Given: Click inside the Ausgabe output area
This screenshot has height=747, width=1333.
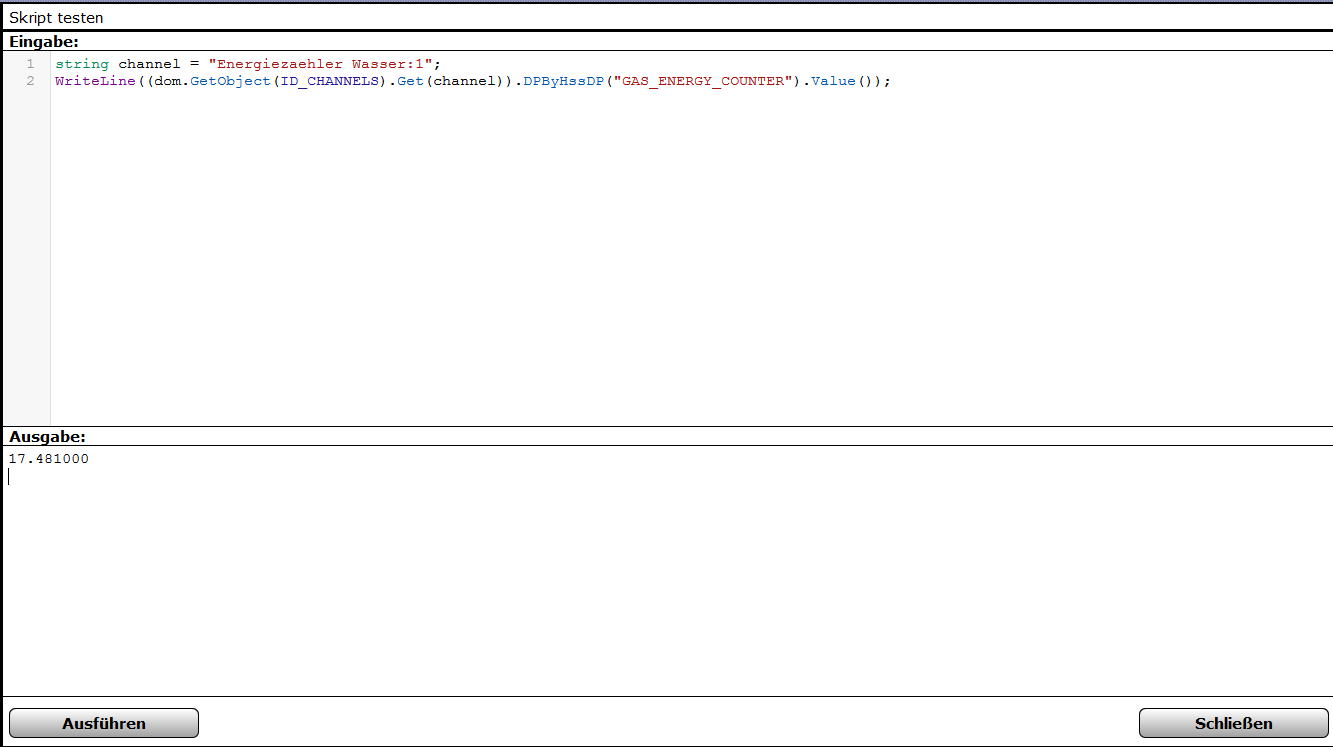Looking at the screenshot, I should [667, 570].
